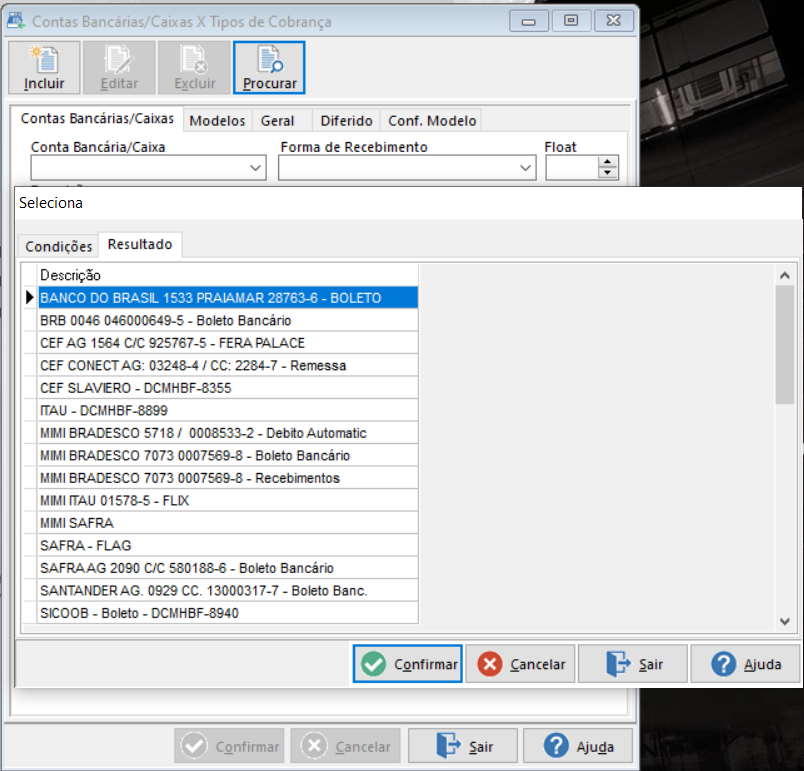804x771 pixels.
Task: Select row BANCO DO BRASIL 1533 PRAIAMAR
Action: 228,298
